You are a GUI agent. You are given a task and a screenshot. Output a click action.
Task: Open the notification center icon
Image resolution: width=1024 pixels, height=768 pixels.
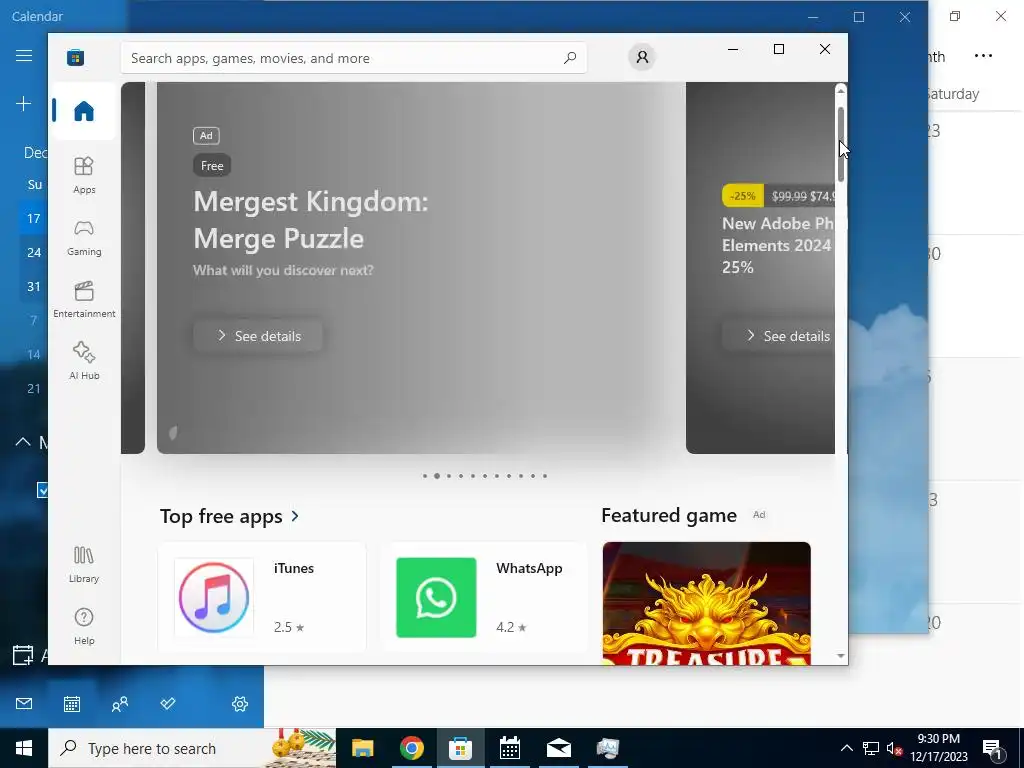tap(993, 748)
